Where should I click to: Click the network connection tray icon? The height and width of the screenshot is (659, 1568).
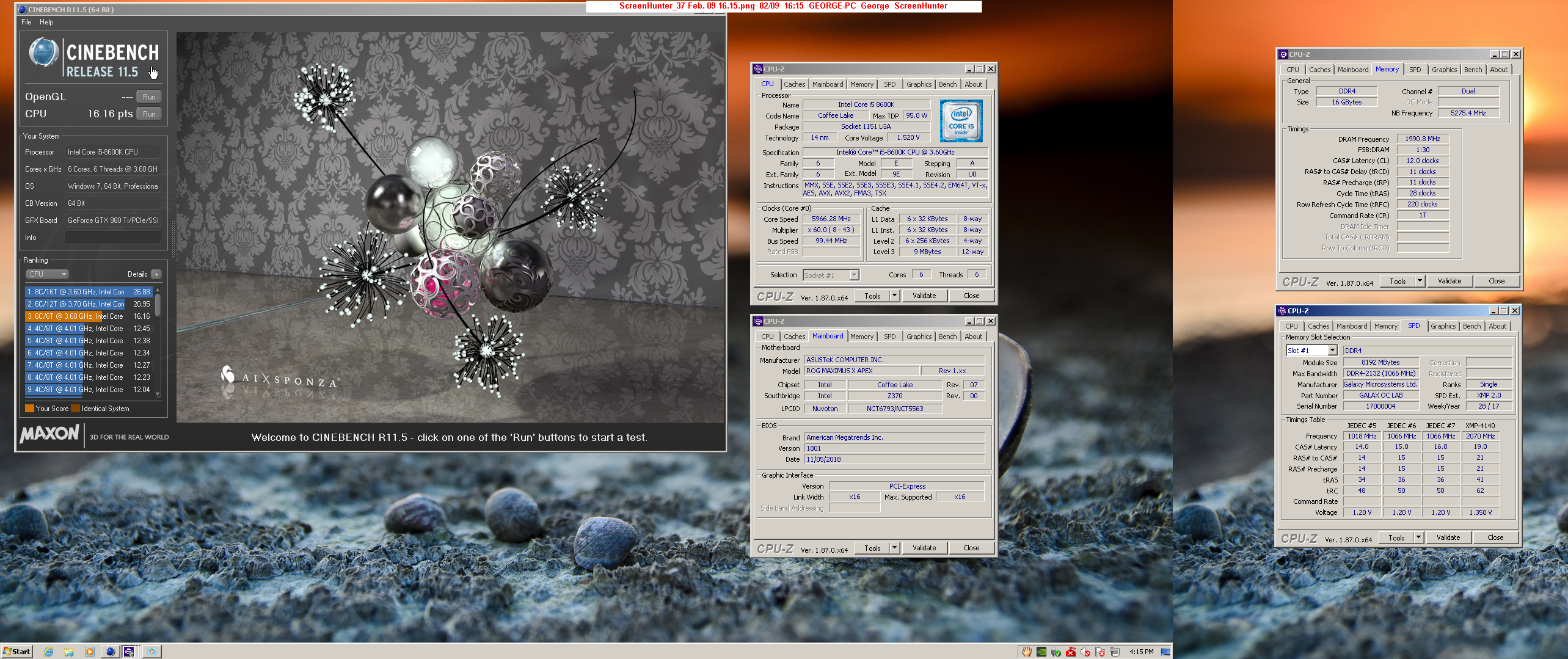click(1115, 652)
